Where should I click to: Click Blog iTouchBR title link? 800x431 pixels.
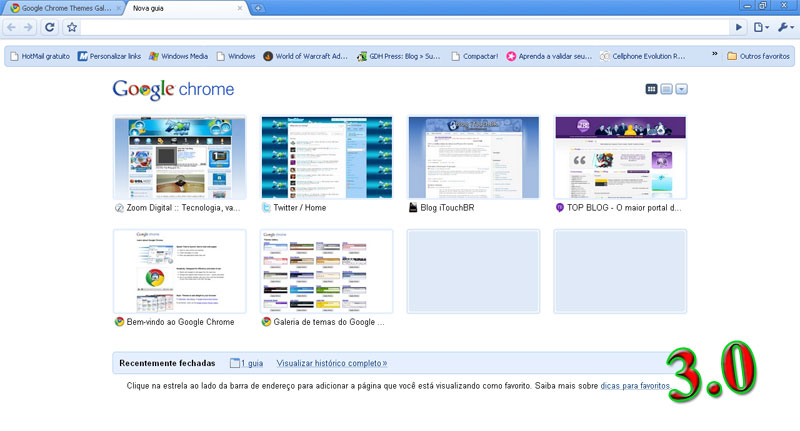click(447, 208)
